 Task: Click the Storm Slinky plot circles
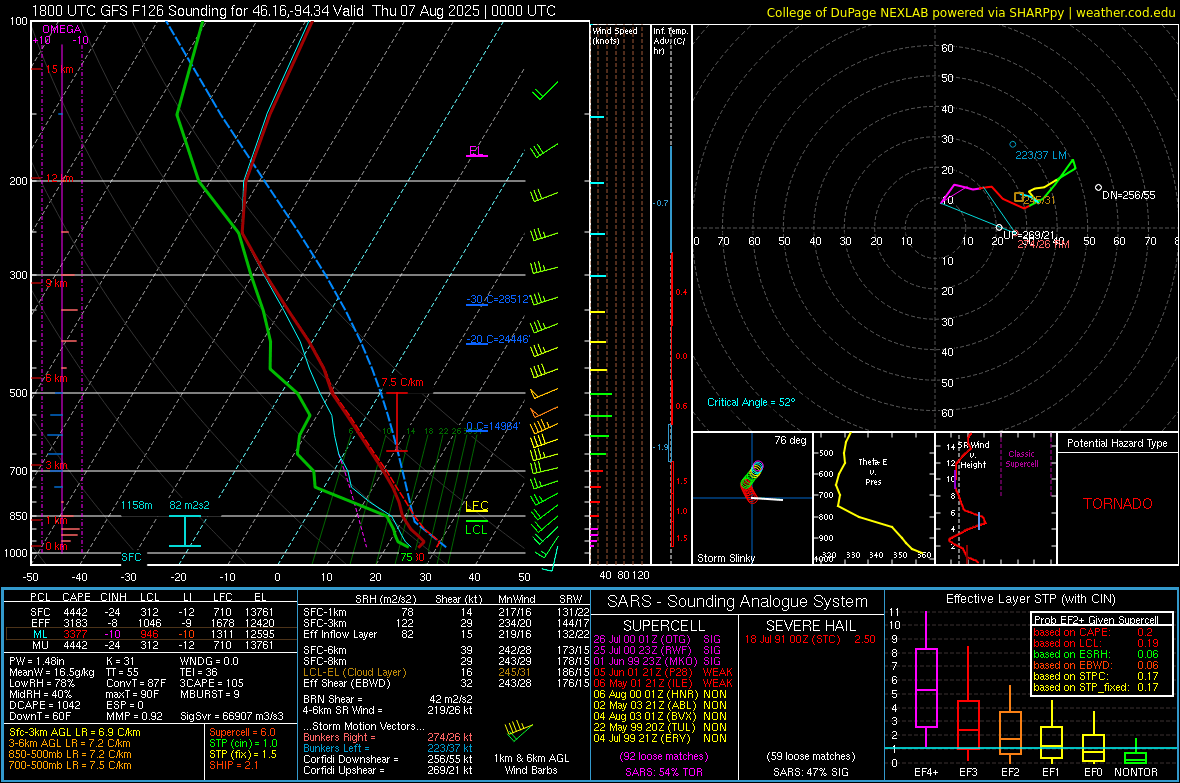[x=752, y=480]
